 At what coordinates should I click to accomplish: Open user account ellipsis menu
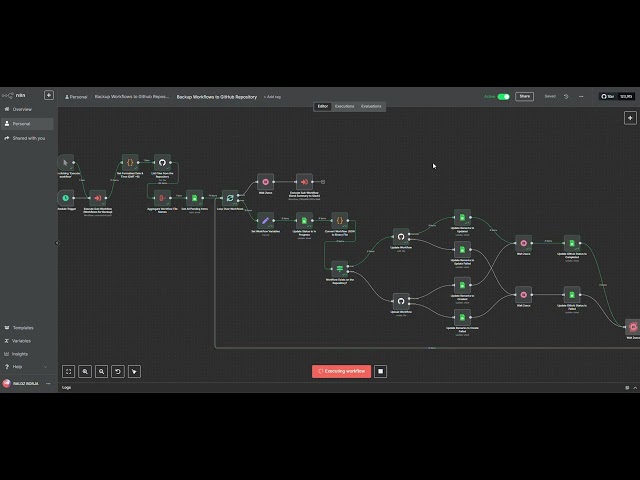pos(48,384)
